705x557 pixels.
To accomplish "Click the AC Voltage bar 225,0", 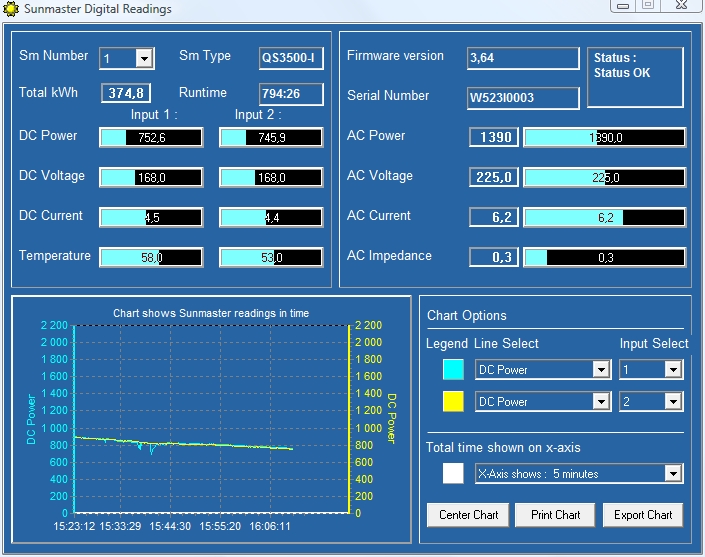I will [605, 178].
